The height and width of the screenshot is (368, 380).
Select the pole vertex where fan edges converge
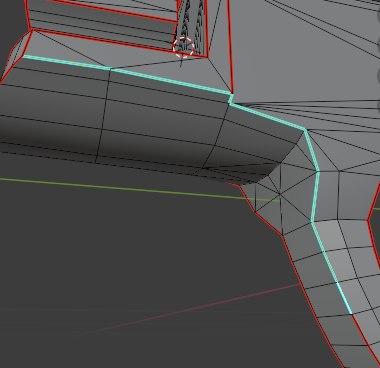pos(280,193)
